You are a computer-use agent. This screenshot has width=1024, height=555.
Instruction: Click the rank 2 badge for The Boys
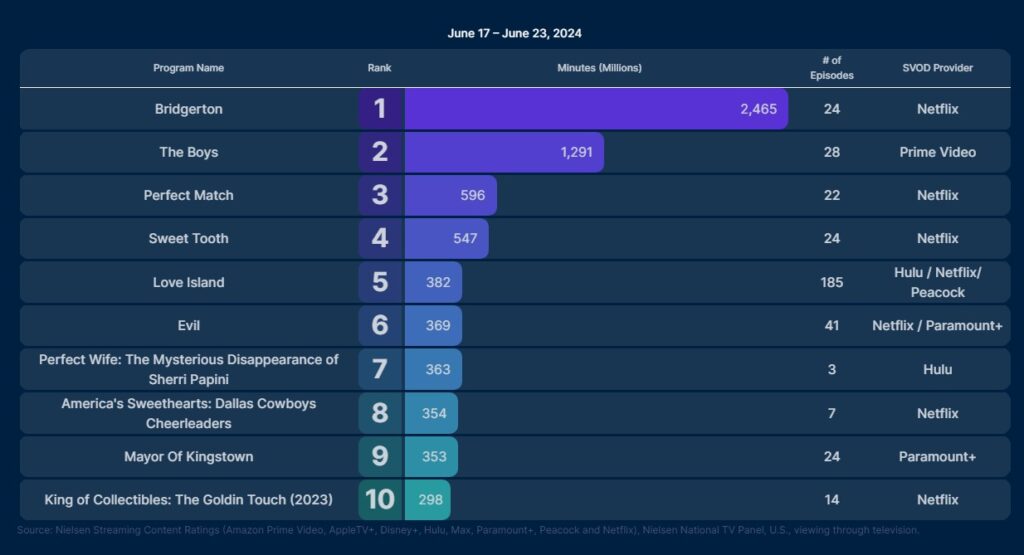(380, 152)
